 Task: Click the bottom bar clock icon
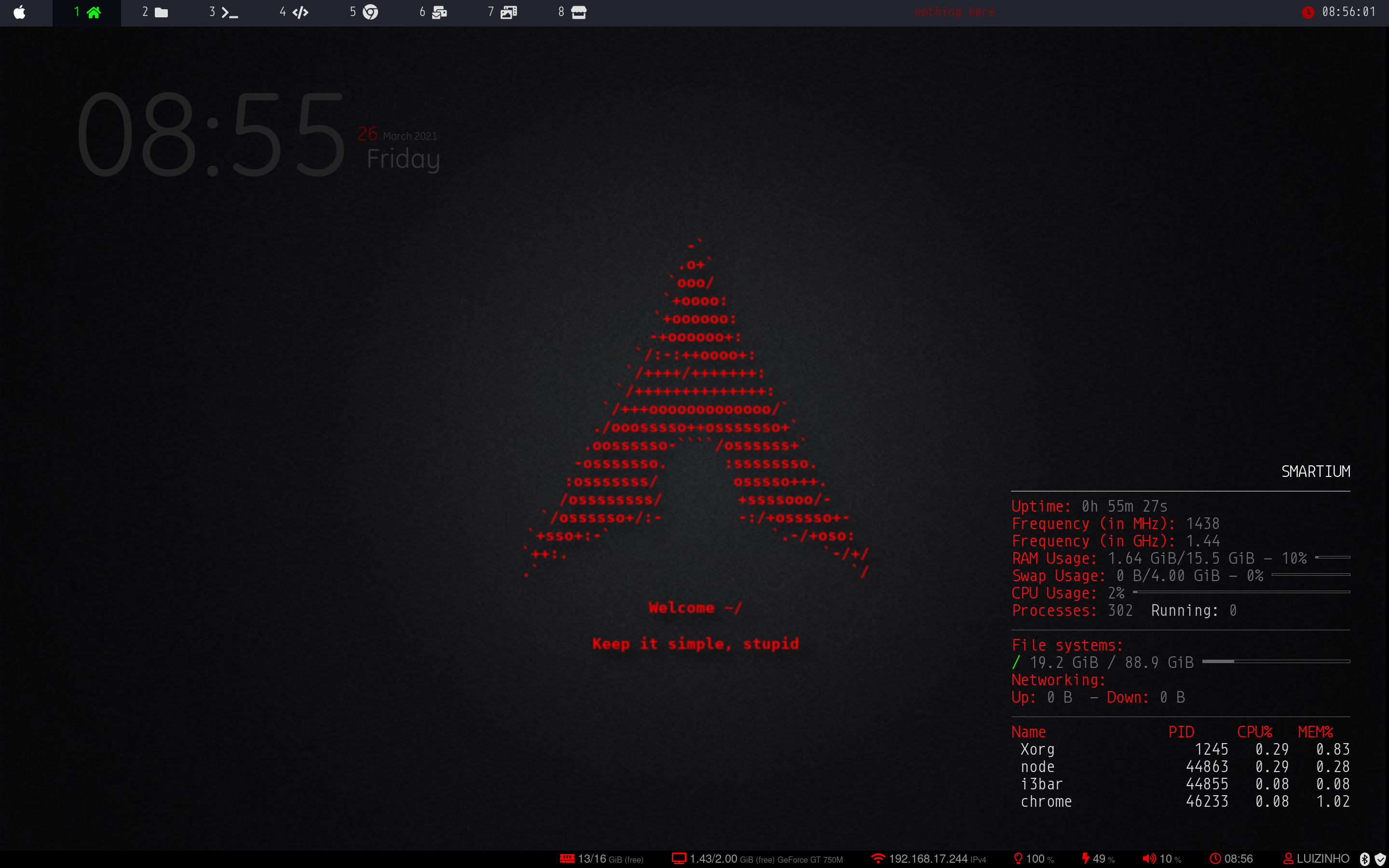(1215, 859)
